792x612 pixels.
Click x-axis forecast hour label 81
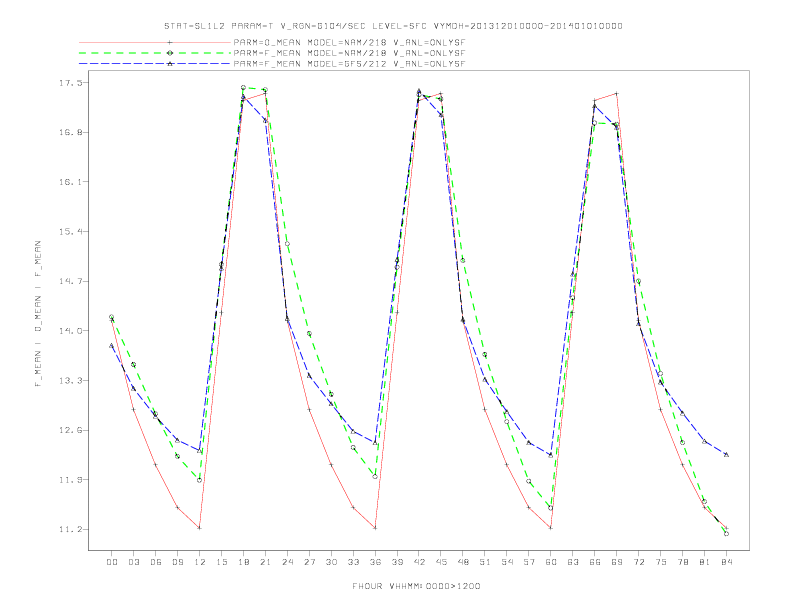coord(705,562)
